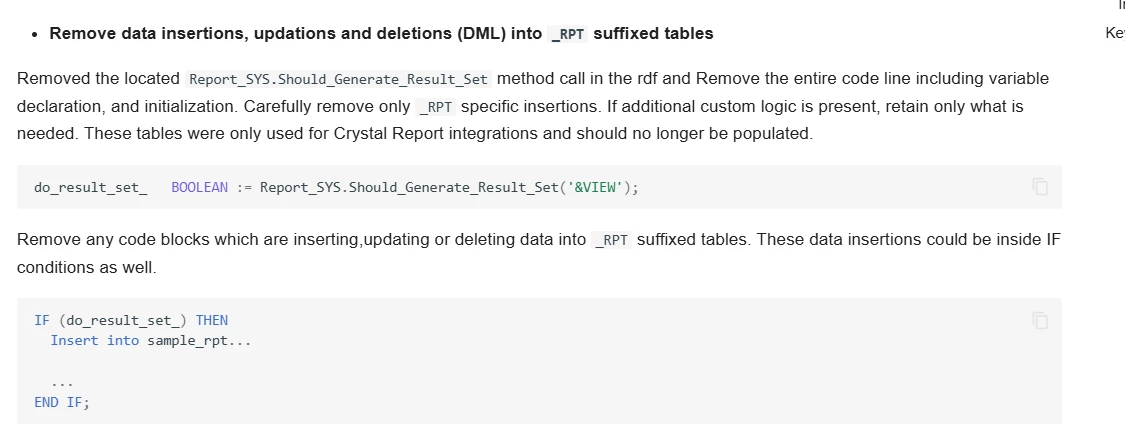
Task: Click the ellipsis line in second code block
Action: (62, 381)
